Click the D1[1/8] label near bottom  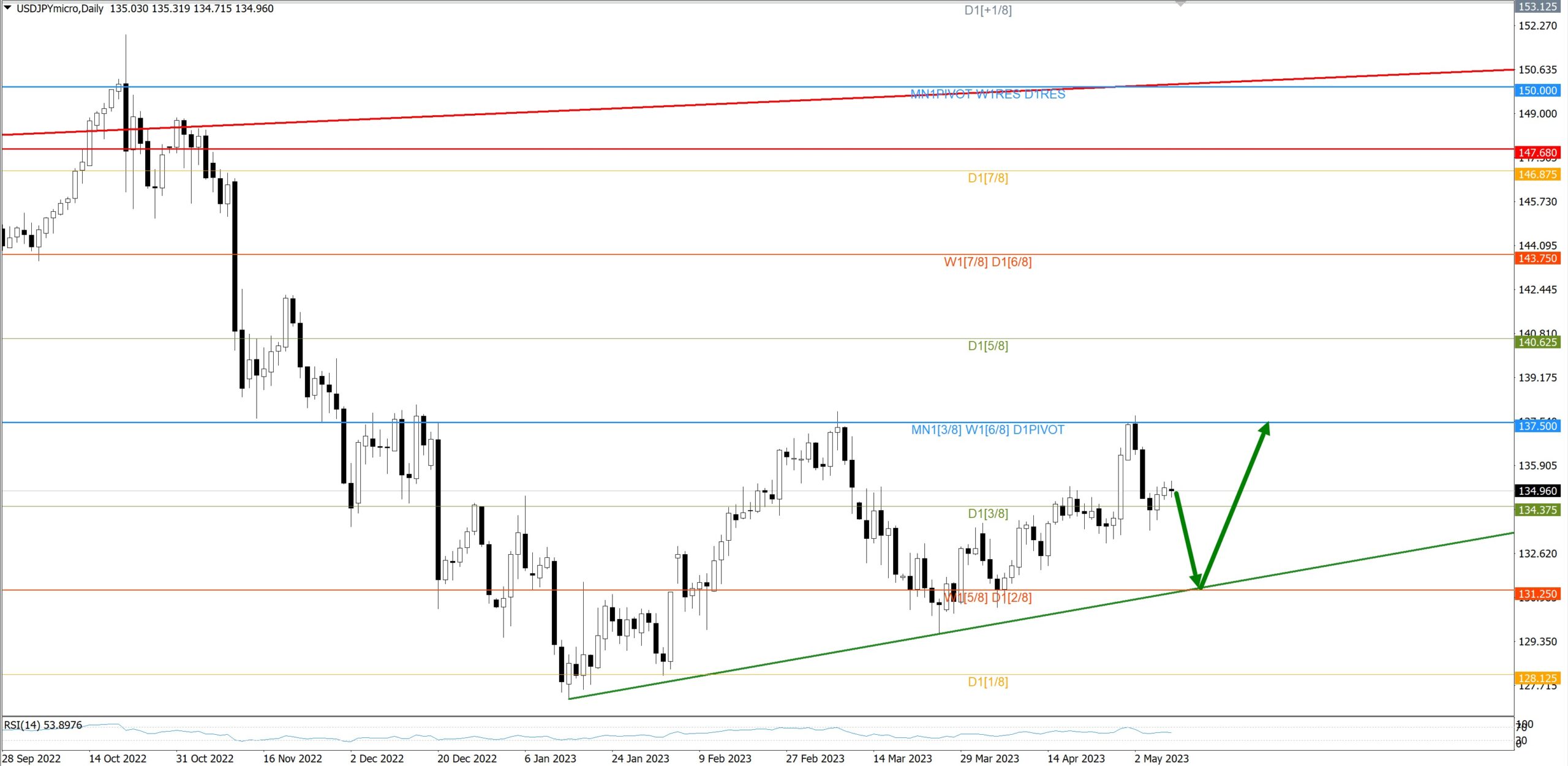987,682
